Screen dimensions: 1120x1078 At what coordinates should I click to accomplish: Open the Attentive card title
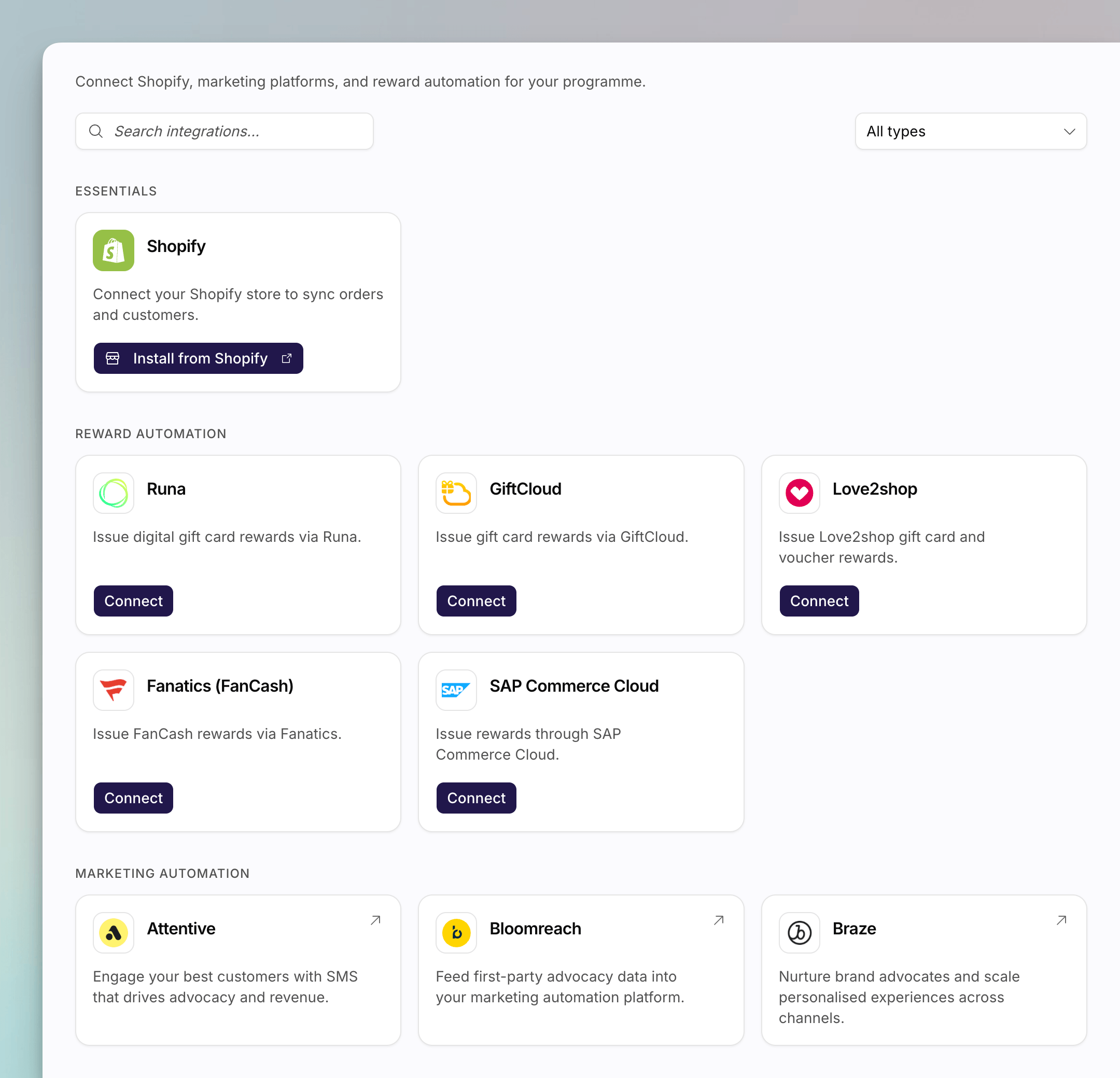coord(181,929)
